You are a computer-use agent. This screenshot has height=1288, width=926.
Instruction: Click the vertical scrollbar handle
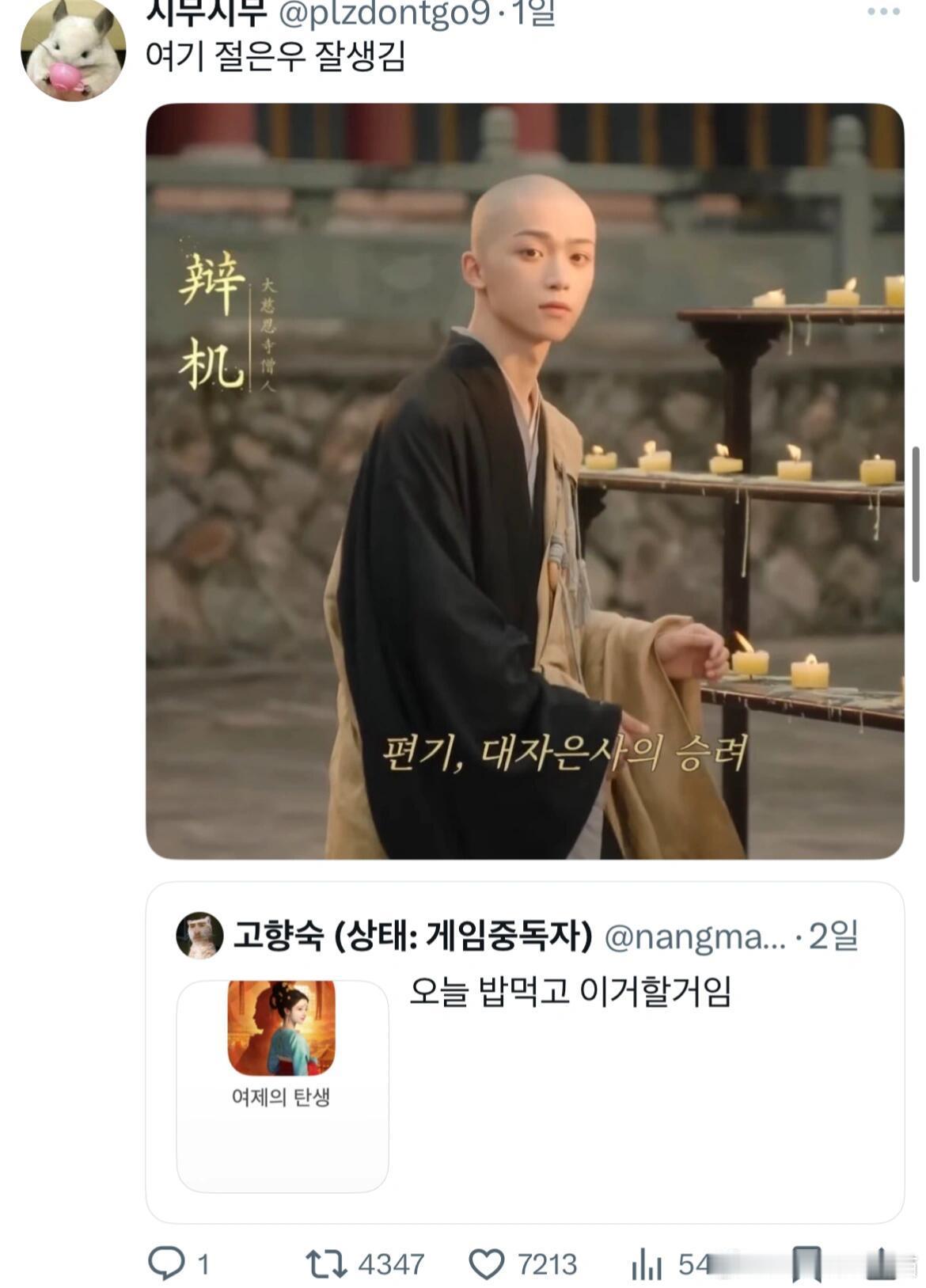pos(916,514)
